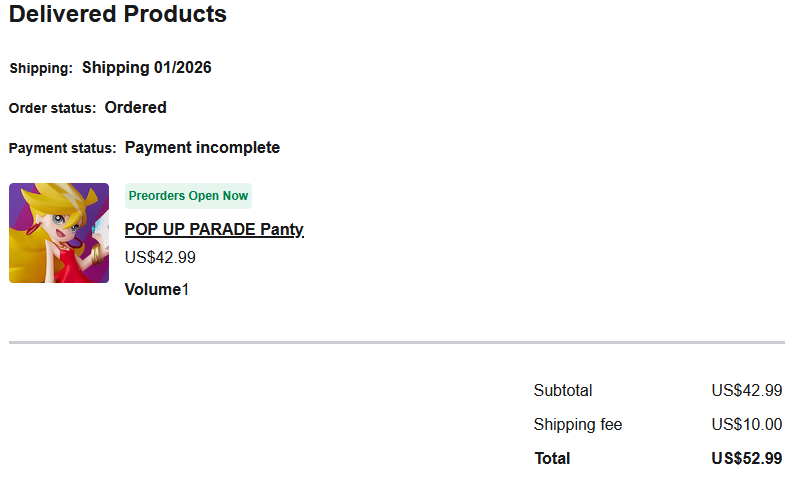This screenshot has height=495, width=793.
Task: Click the Subtotal label in summary
Action: click(563, 391)
